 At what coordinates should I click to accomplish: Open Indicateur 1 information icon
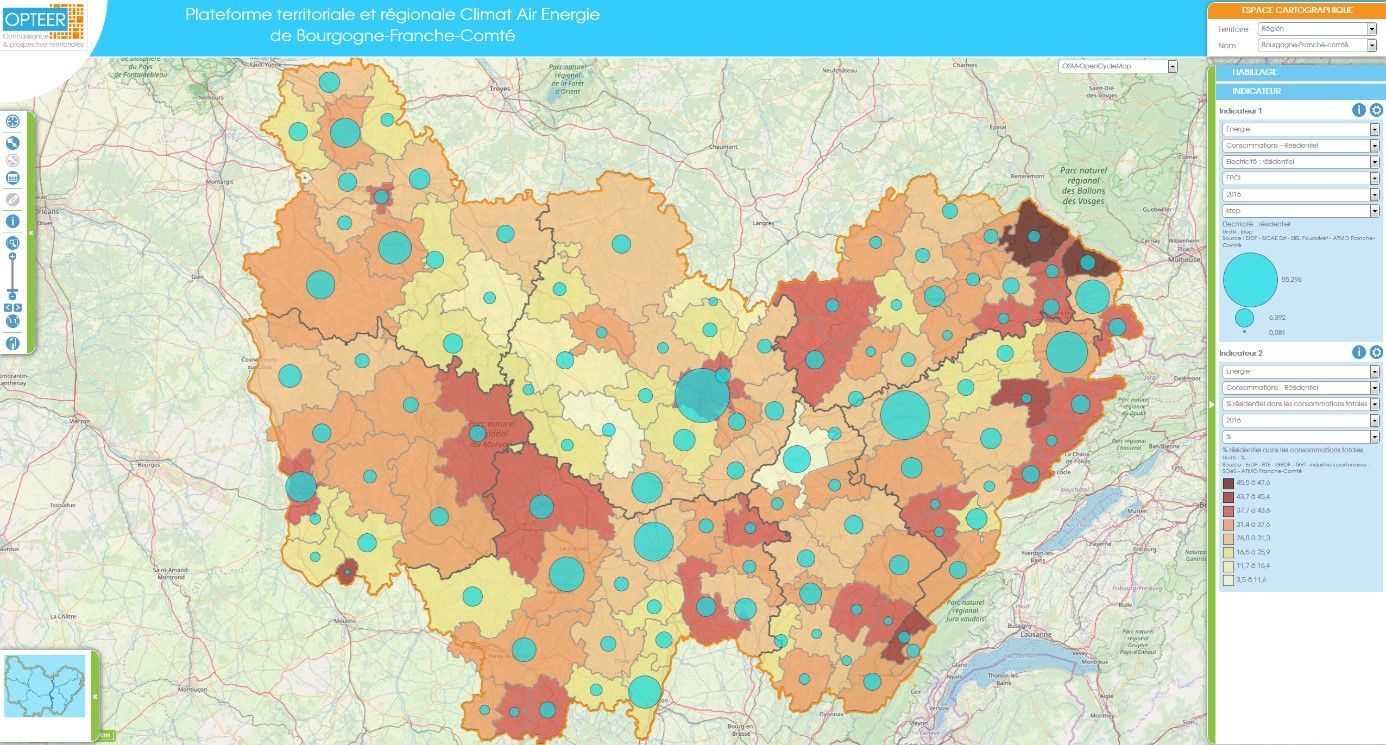[1359, 110]
